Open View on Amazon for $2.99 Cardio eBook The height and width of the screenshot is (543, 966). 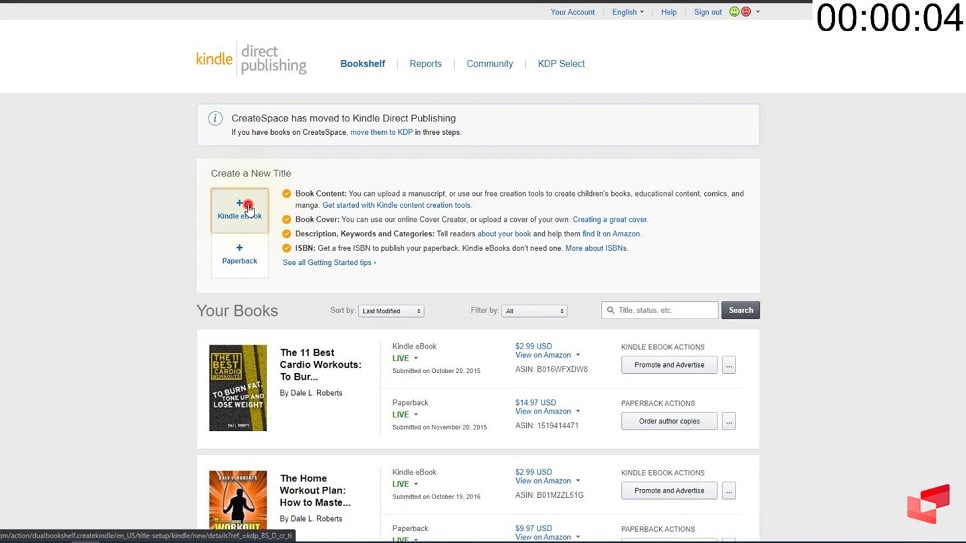(x=547, y=355)
